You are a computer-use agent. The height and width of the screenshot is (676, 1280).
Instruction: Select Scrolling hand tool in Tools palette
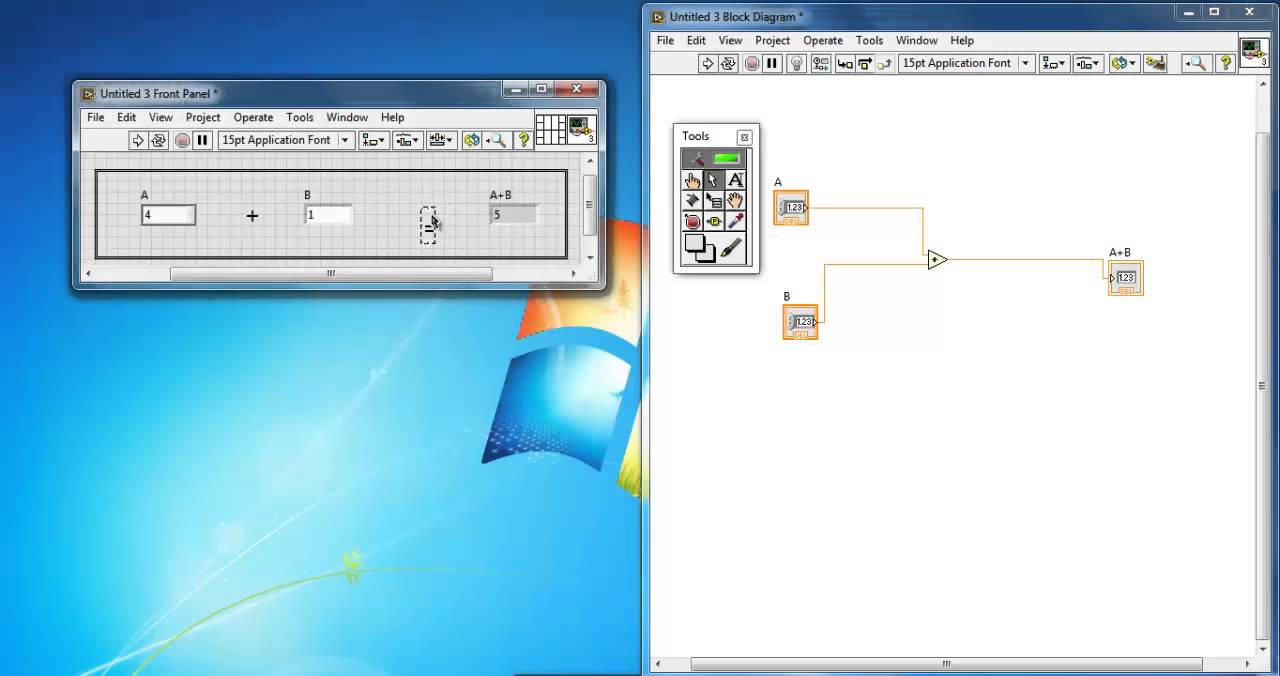click(736, 201)
